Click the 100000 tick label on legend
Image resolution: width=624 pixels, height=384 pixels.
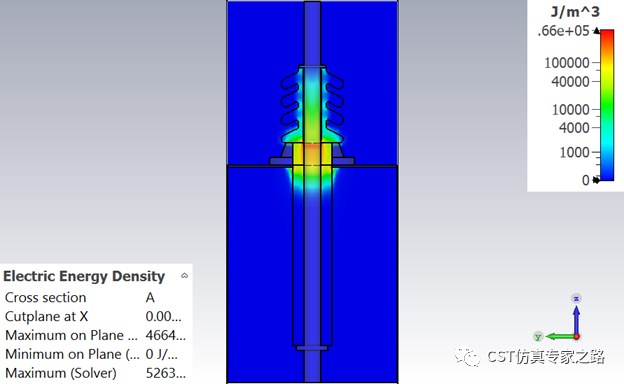[567, 63]
